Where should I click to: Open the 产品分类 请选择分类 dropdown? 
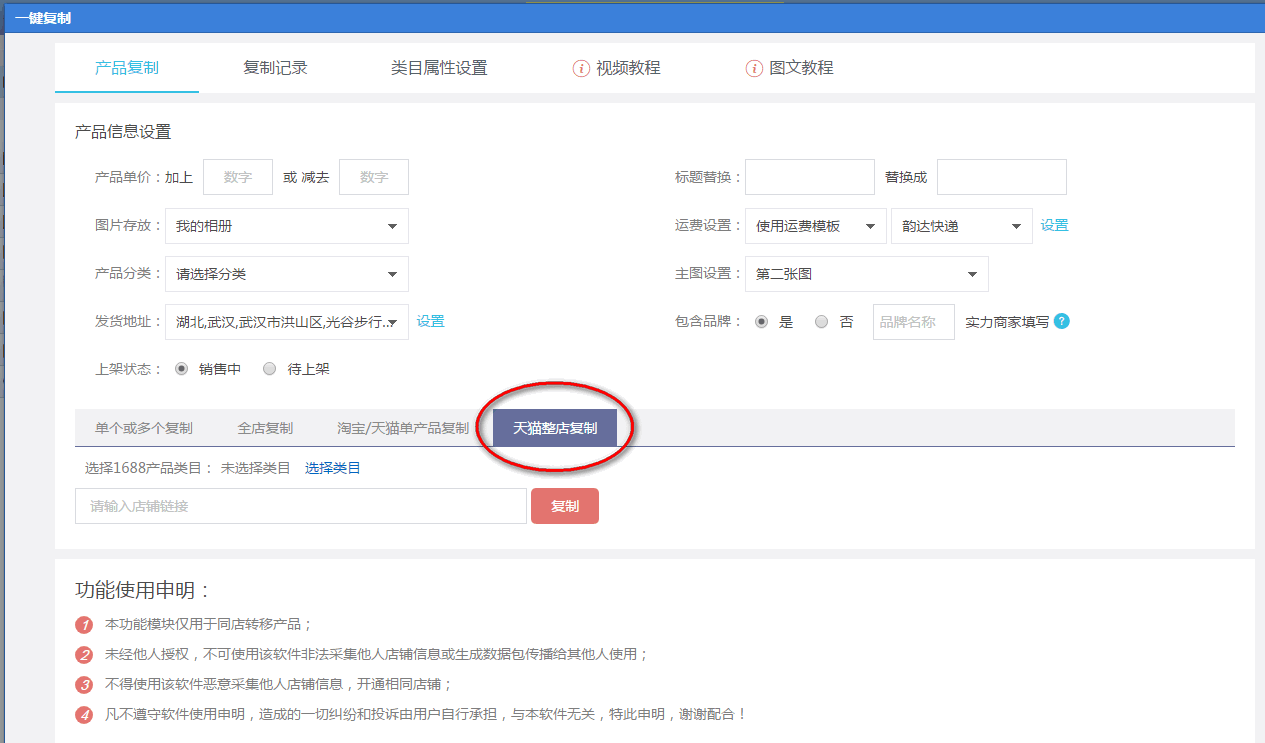tap(287, 274)
